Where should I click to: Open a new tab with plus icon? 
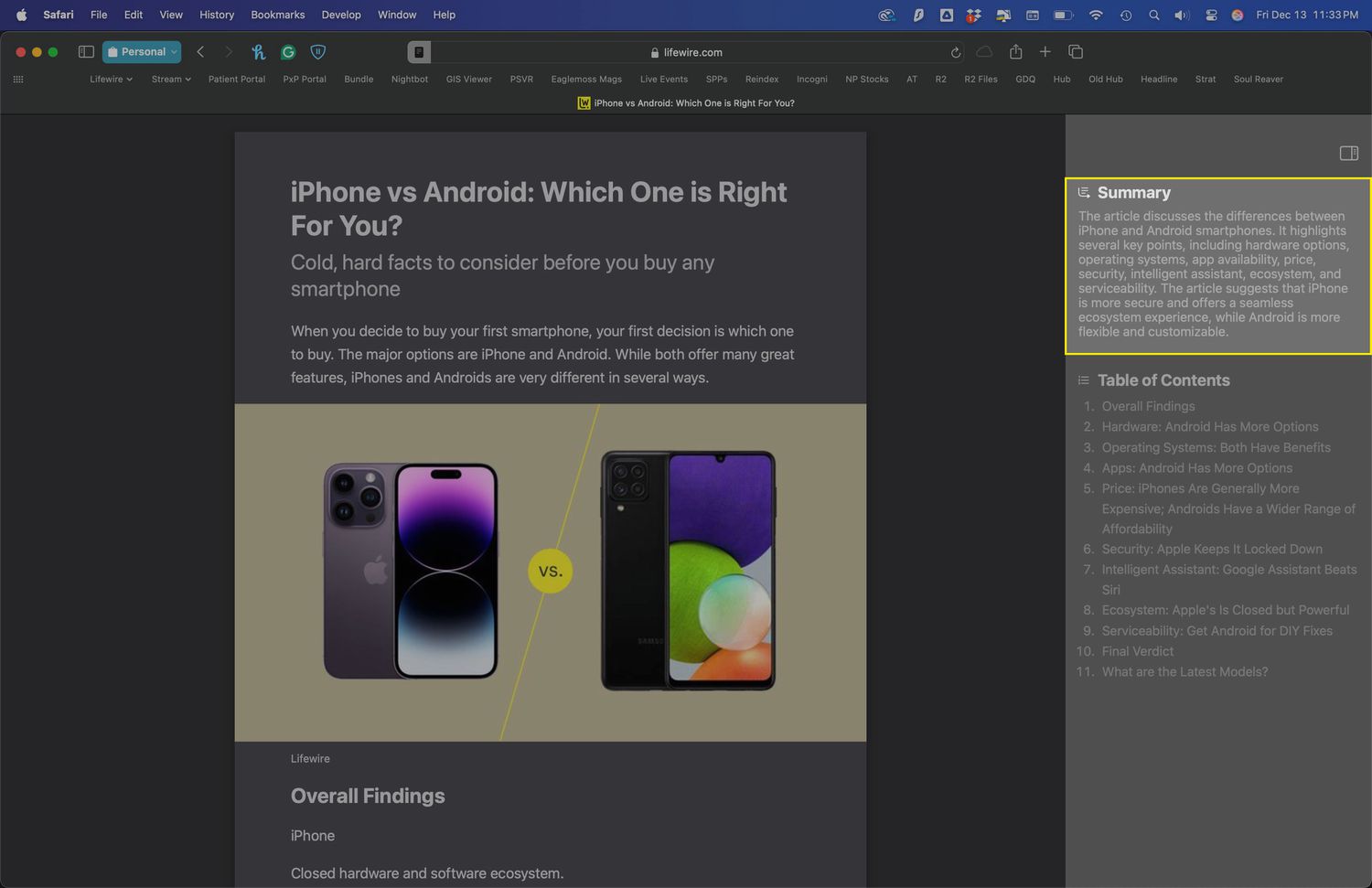click(x=1045, y=52)
